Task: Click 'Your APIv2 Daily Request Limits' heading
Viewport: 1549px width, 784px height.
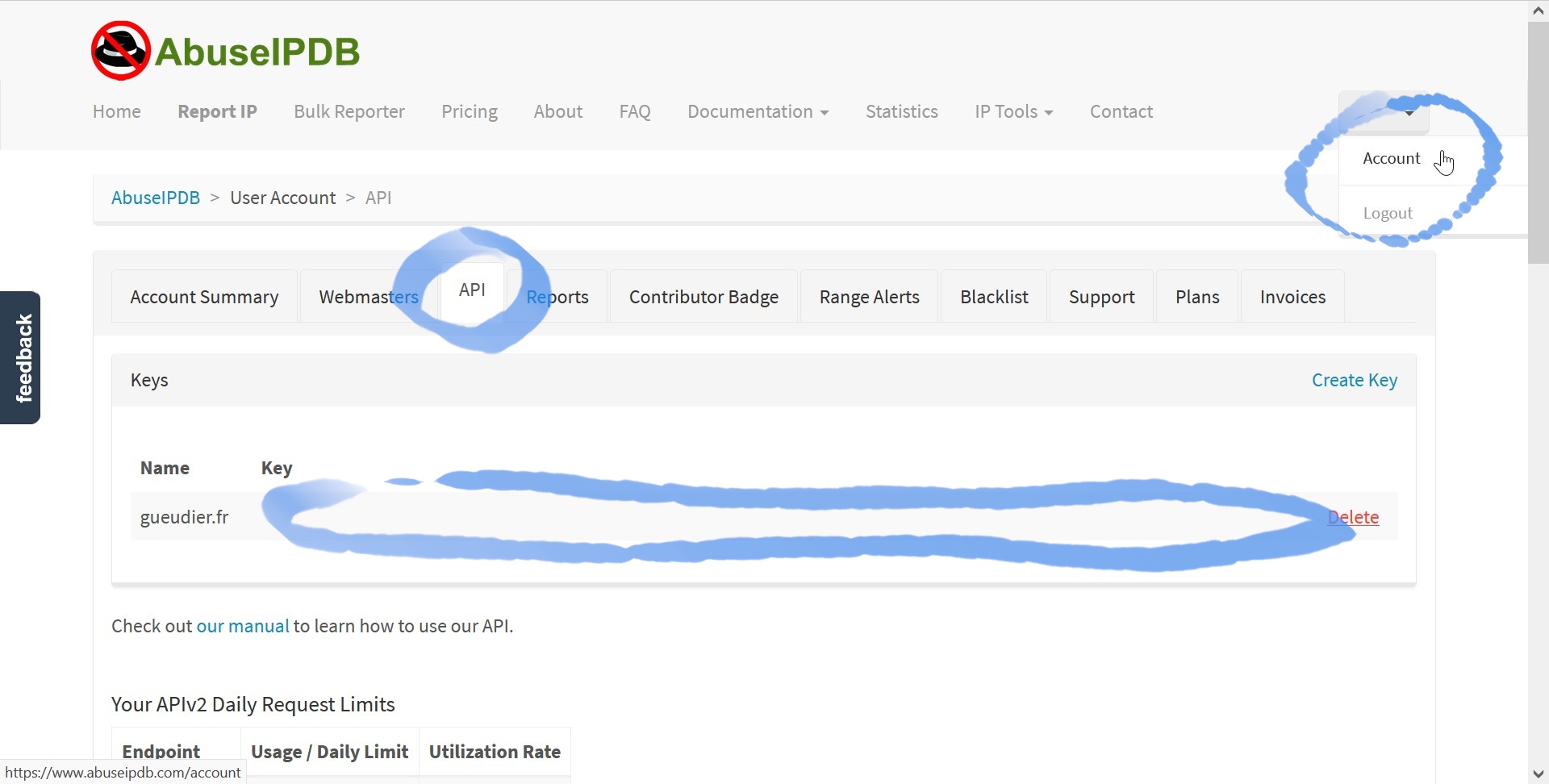Action: (253, 704)
